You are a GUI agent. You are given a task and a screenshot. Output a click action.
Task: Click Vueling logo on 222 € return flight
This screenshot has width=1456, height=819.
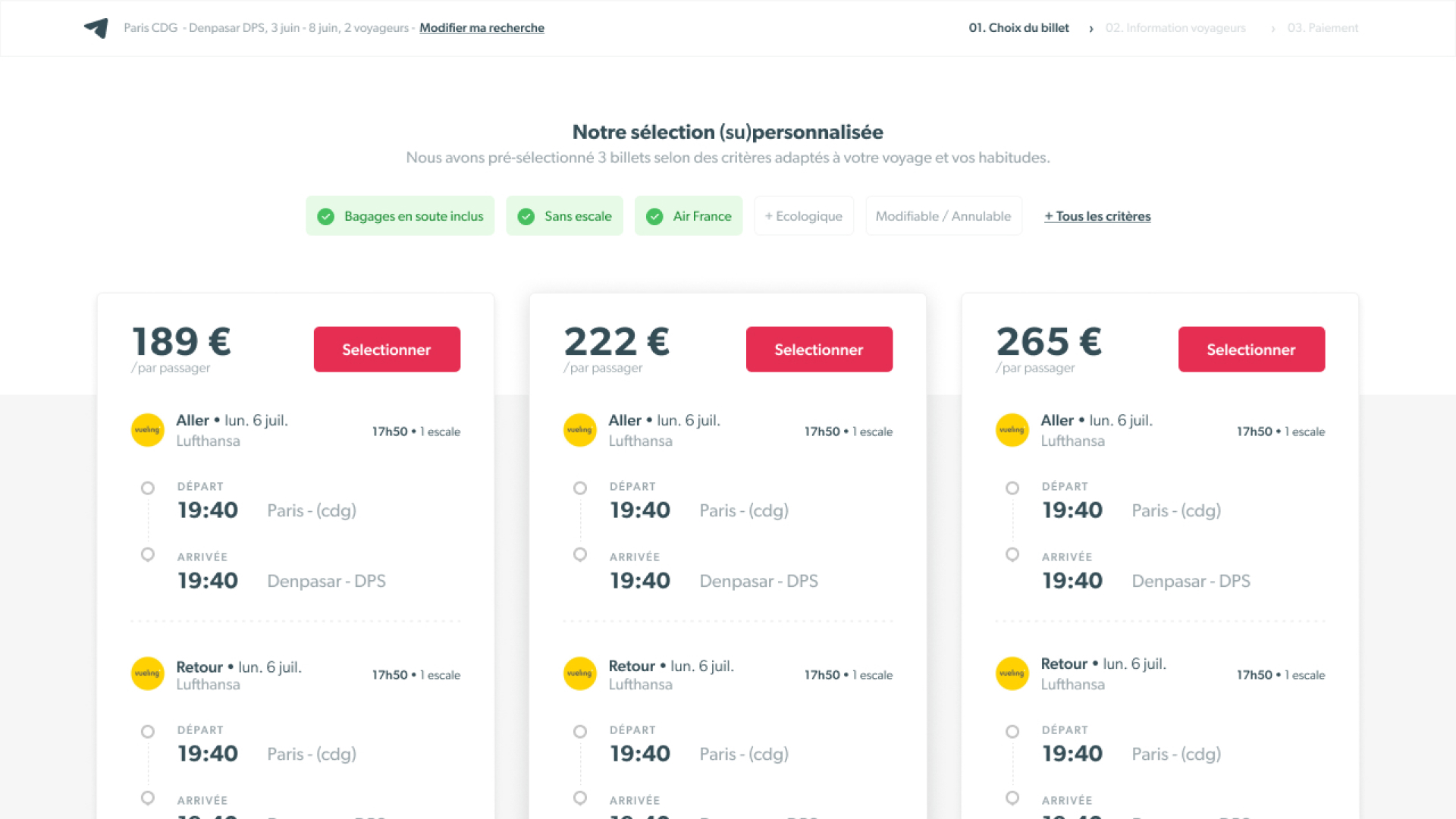(x=579, y=673)
